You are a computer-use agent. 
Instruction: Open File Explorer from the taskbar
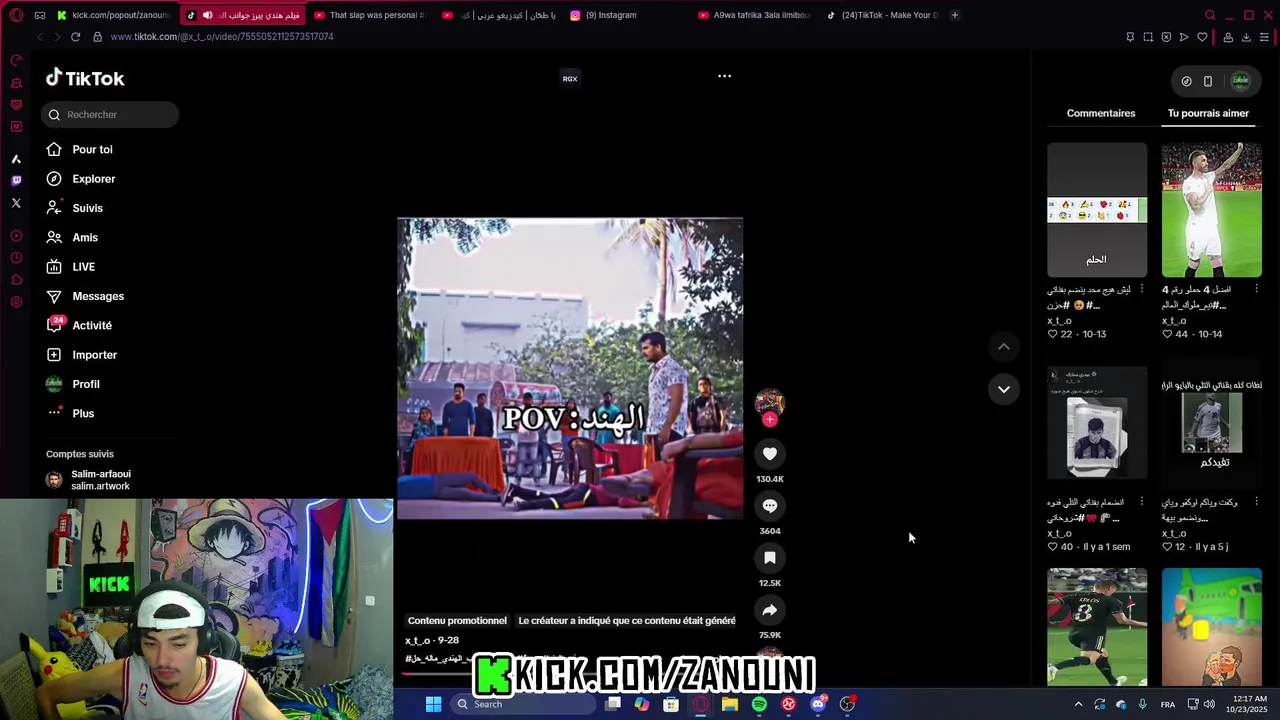(x=730, y=704)
